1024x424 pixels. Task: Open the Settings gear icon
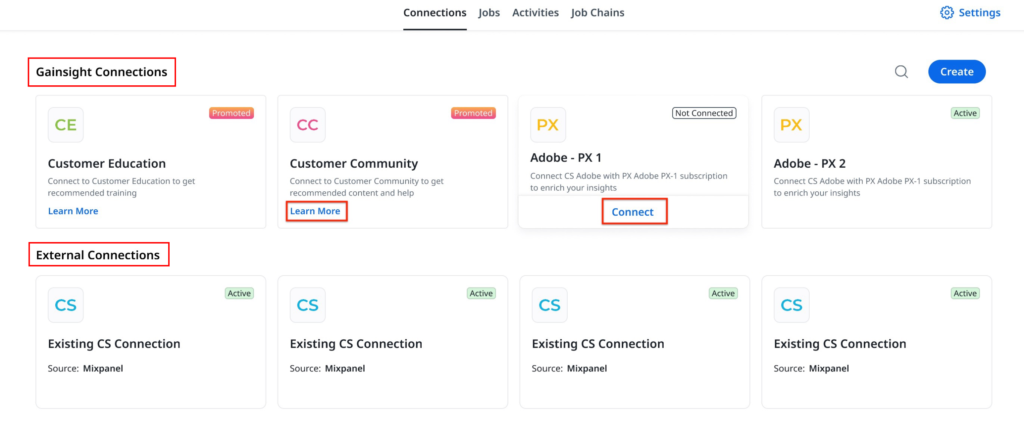(946, 12)
